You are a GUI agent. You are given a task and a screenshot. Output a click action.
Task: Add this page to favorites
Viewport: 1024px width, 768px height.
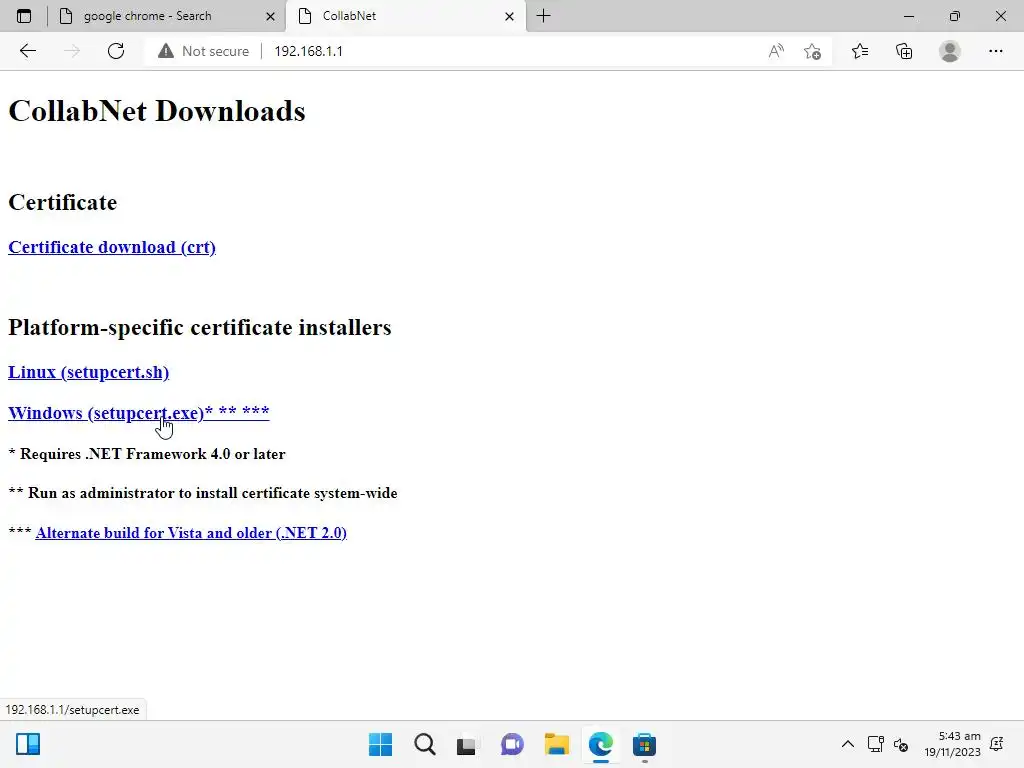[x=812, y=51]
